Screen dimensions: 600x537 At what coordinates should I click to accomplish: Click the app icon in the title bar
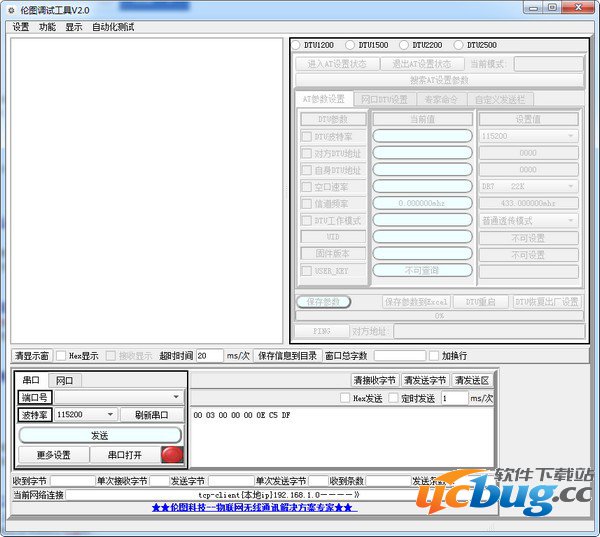click(x=10, y=9)
